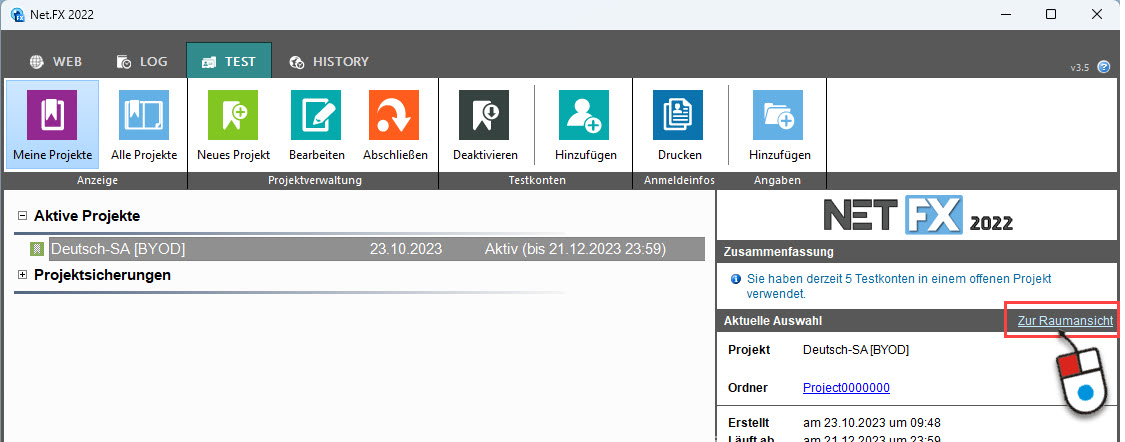
Task: Click the v3.5 version label
Action: coord(1080,67)
